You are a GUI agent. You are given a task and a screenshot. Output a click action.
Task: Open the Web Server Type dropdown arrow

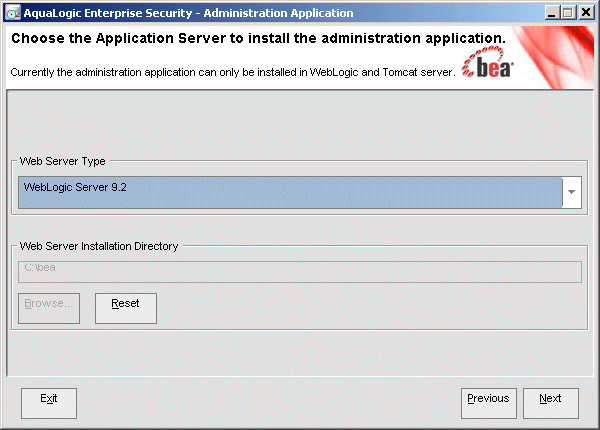(x=571, y=192)
